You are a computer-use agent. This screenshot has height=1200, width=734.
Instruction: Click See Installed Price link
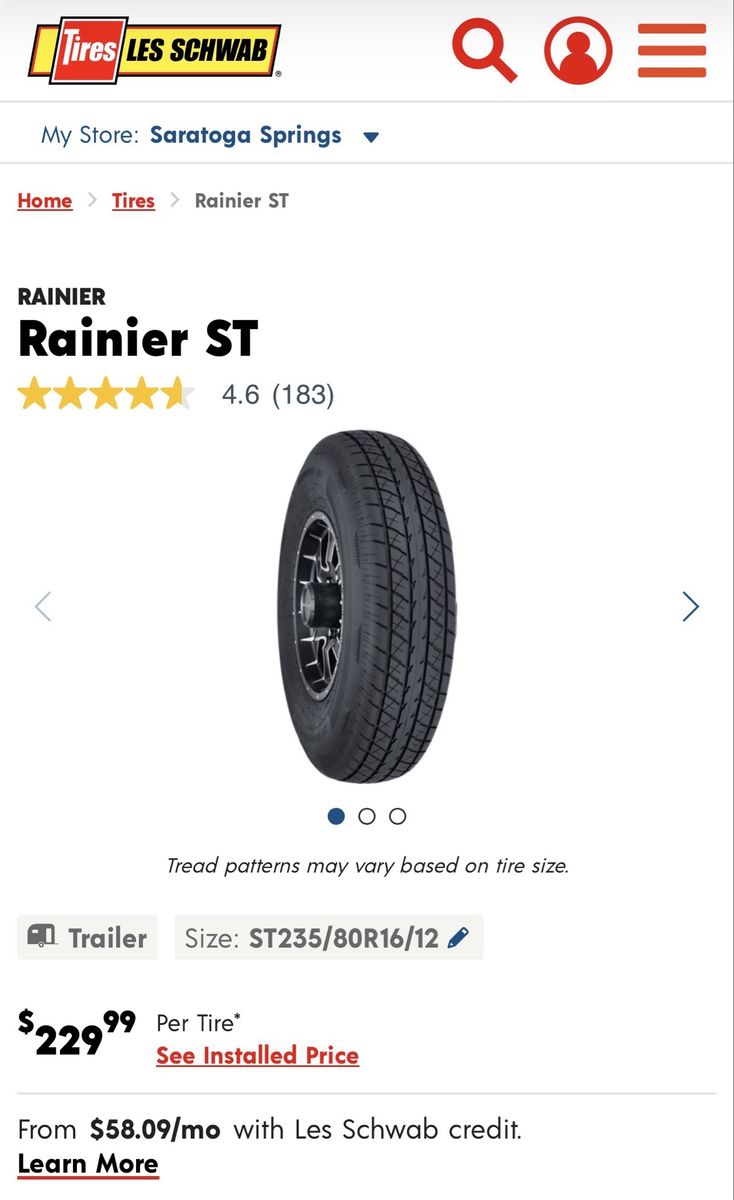tap(257, 1055)
